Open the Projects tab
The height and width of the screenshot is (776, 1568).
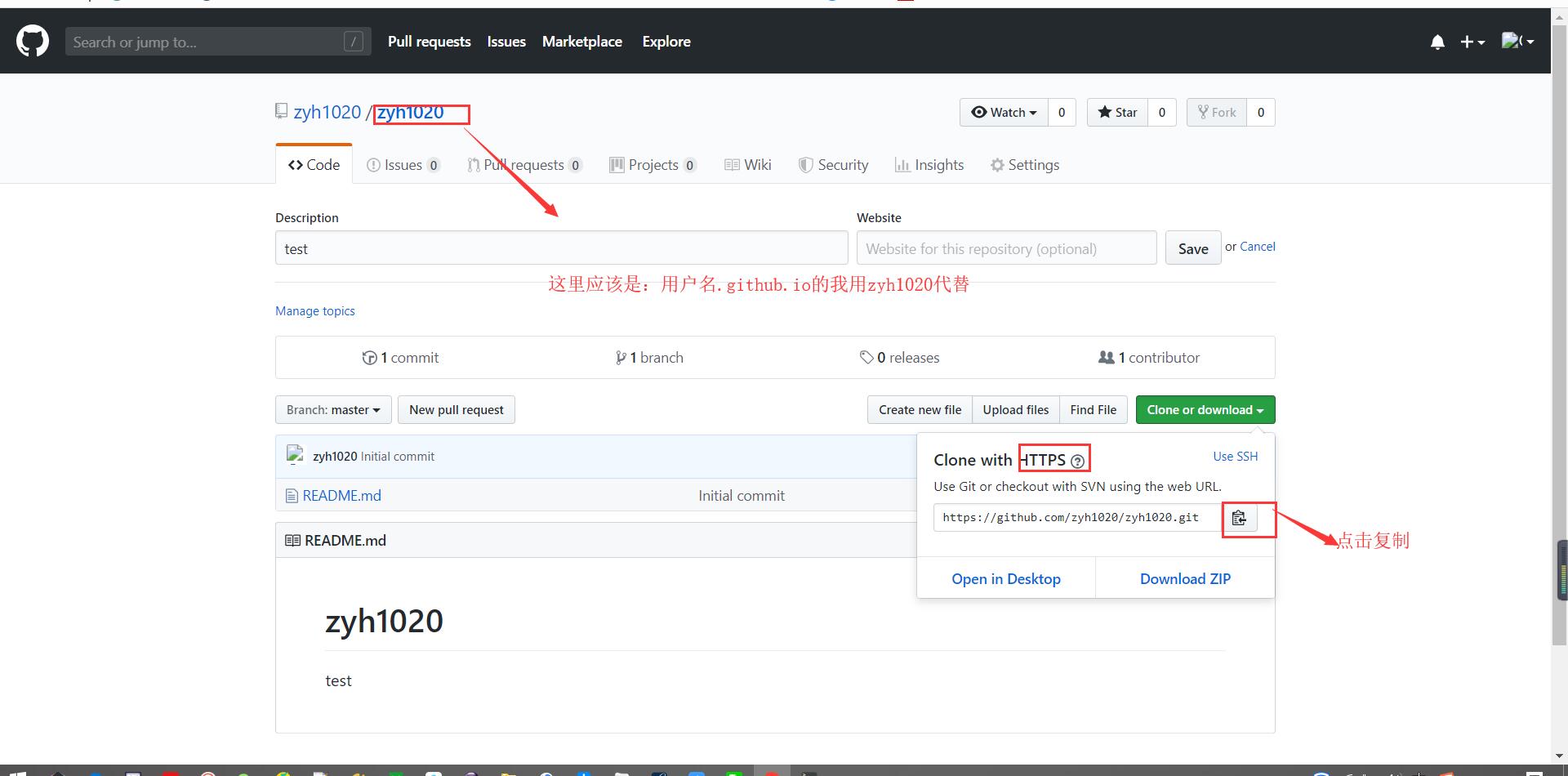(x=653, y=165)
